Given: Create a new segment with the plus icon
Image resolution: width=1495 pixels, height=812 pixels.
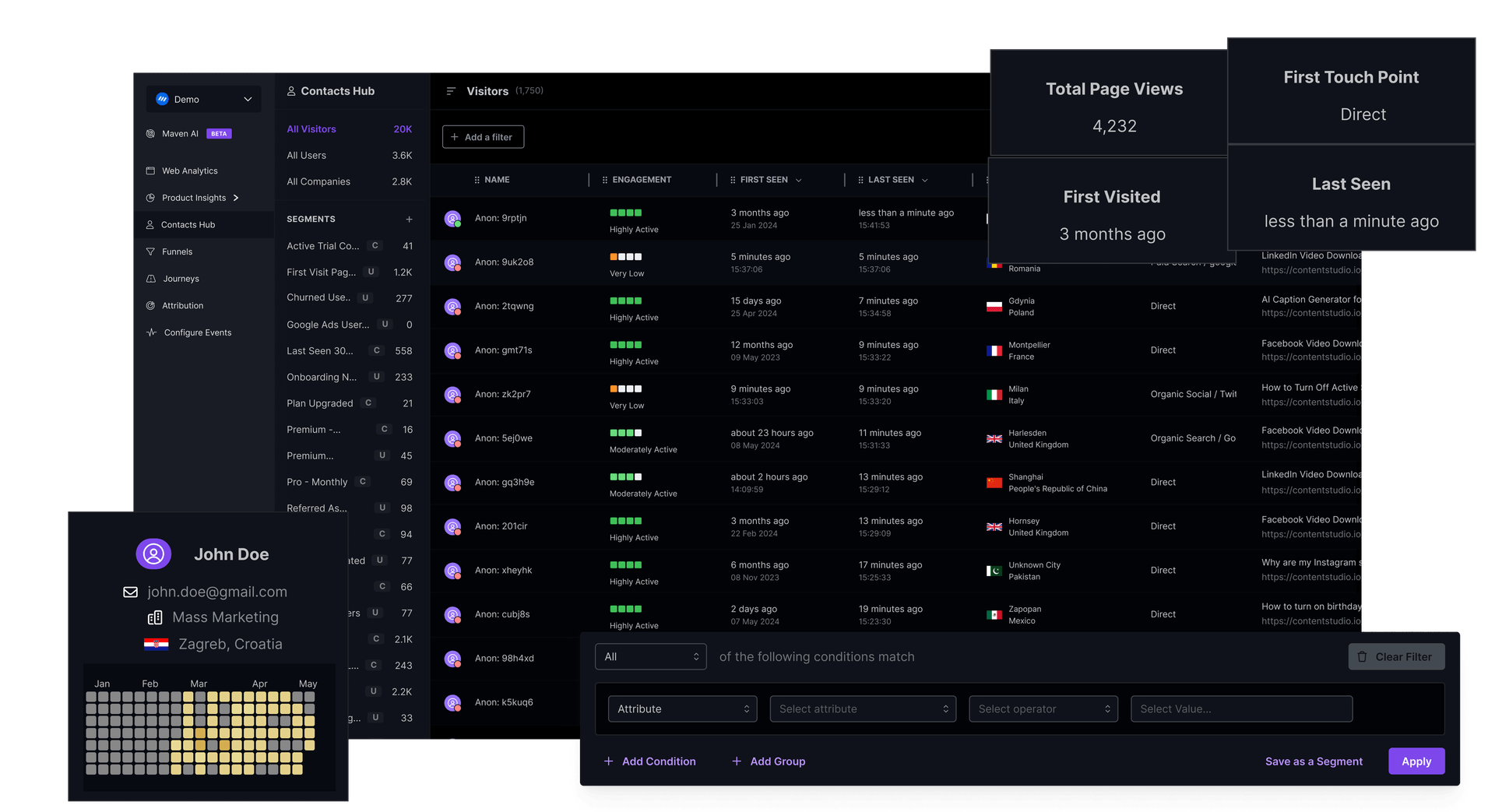Looking at the screenshot, I should coord(410,219).
